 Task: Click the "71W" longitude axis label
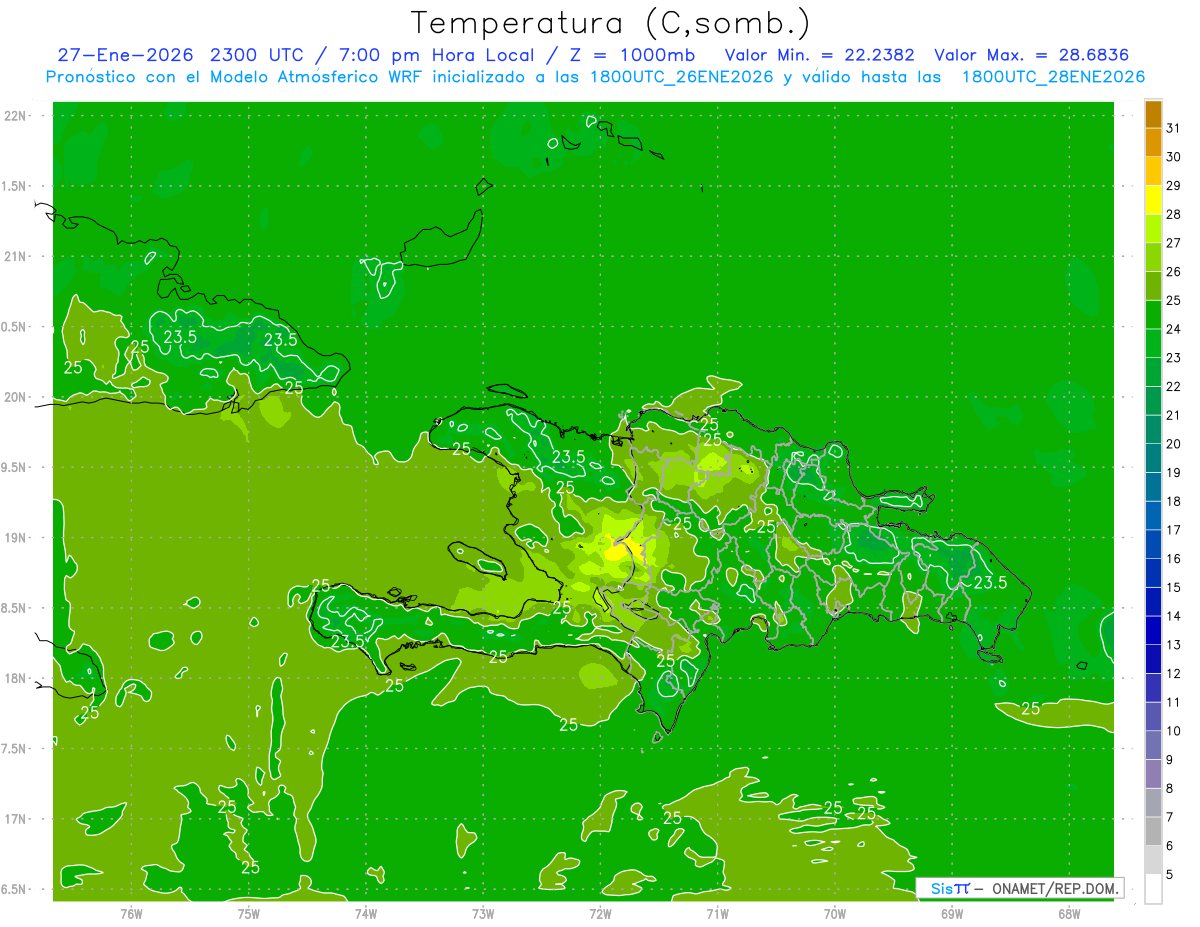tap(717, 913)
